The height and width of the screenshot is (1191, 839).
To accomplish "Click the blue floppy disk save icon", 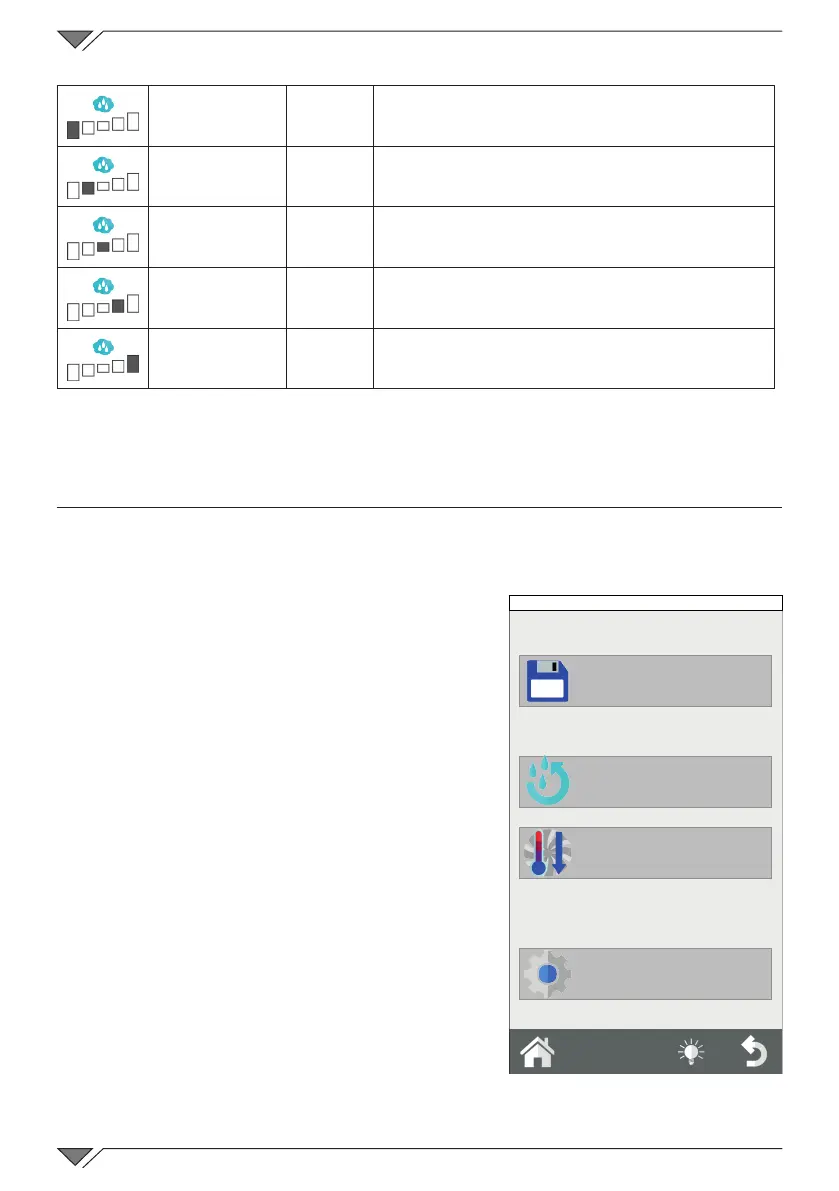I will point(547,681).
